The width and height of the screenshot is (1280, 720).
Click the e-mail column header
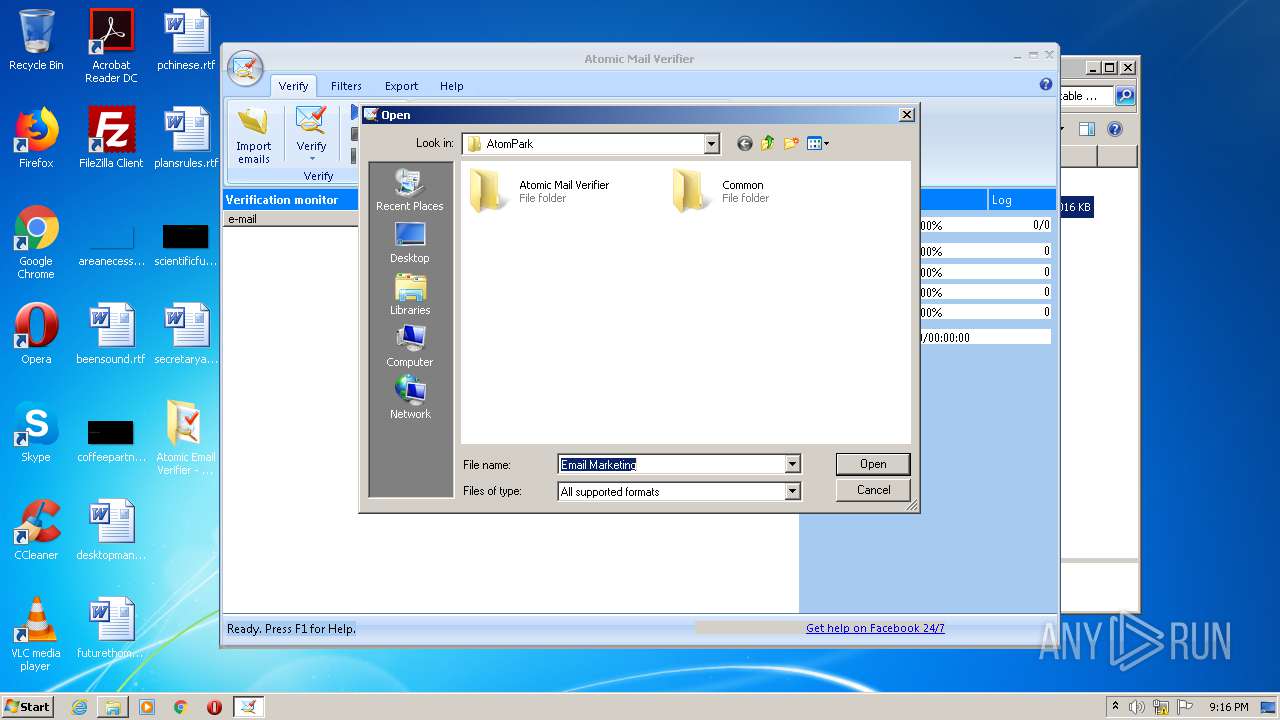pyautogui.click(x=290, y=219)
